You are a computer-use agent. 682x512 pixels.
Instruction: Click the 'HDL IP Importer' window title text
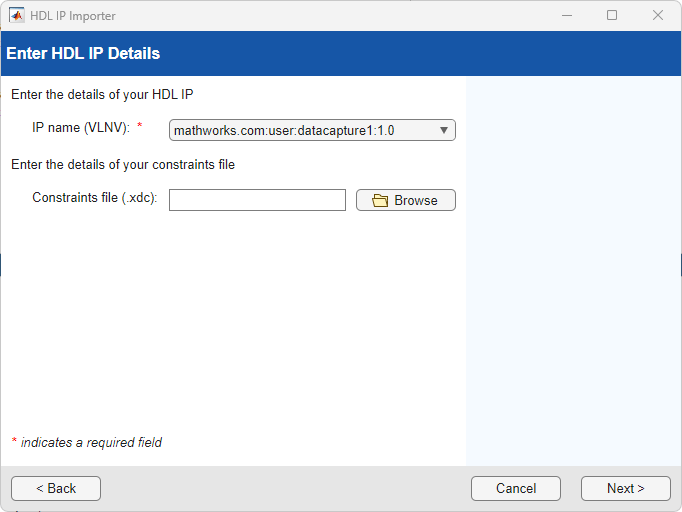coord(73,15)
